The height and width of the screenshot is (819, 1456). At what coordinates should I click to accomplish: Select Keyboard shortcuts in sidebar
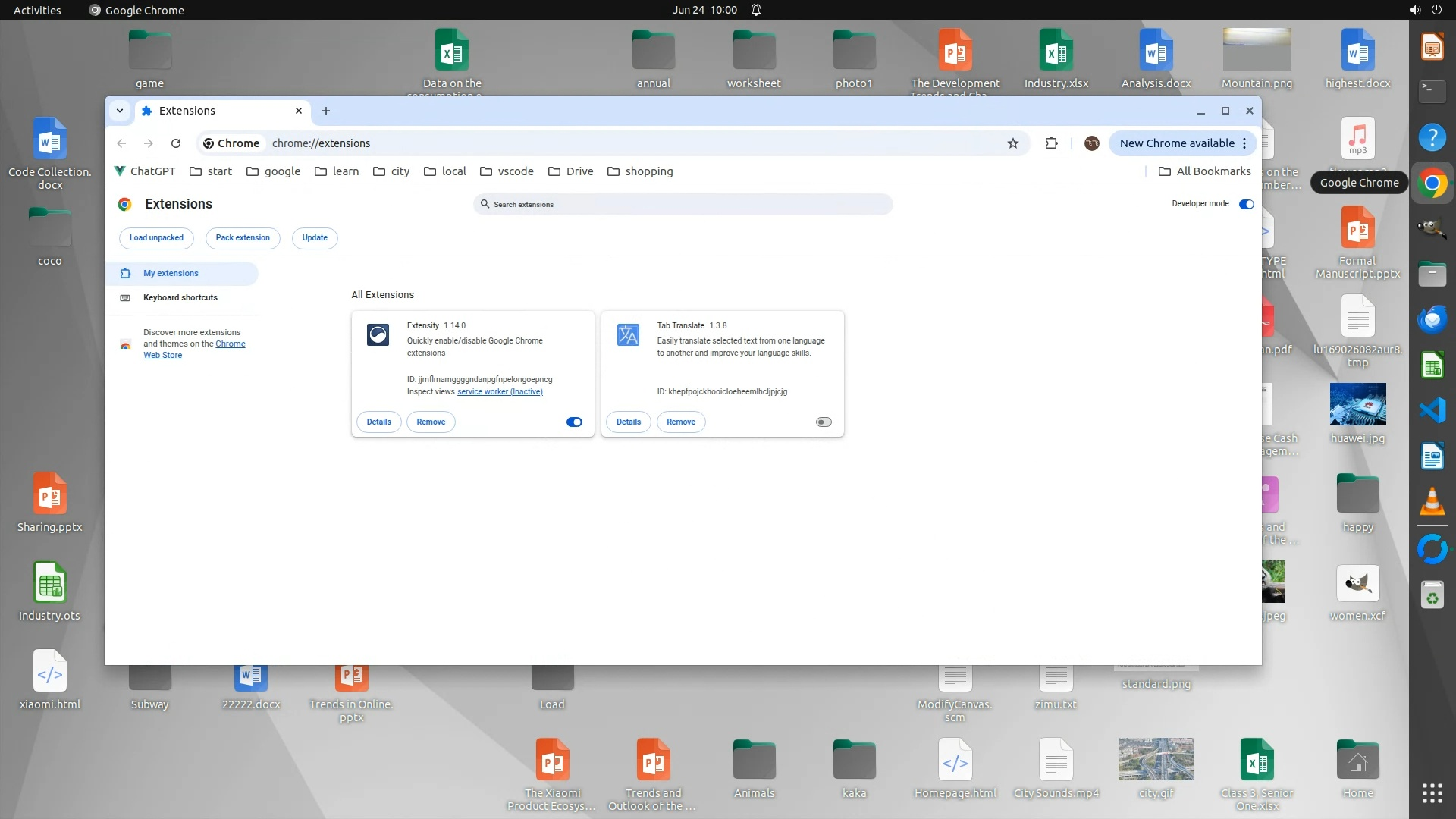point(180,297)
